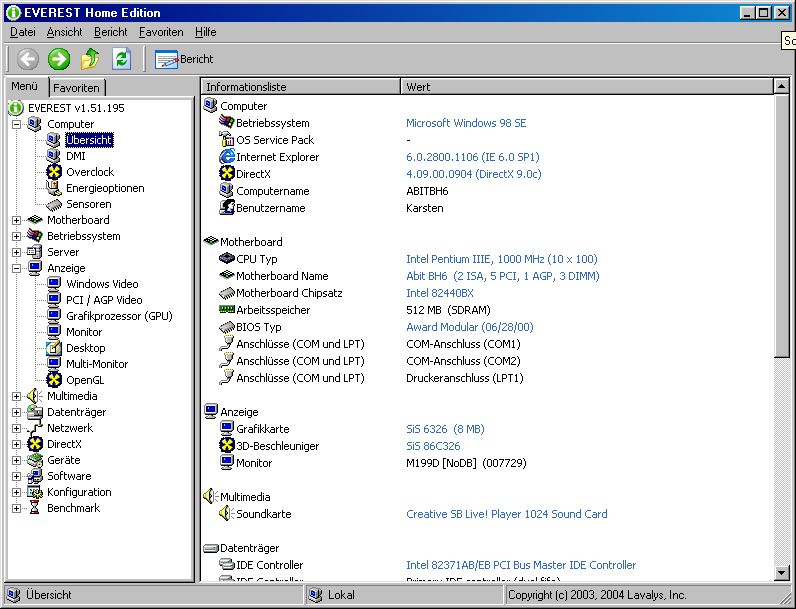Screen dimensions: 796x609
Task: Expand the DirectX tree node
Action: pyautogui.click(x=17, y=445)
